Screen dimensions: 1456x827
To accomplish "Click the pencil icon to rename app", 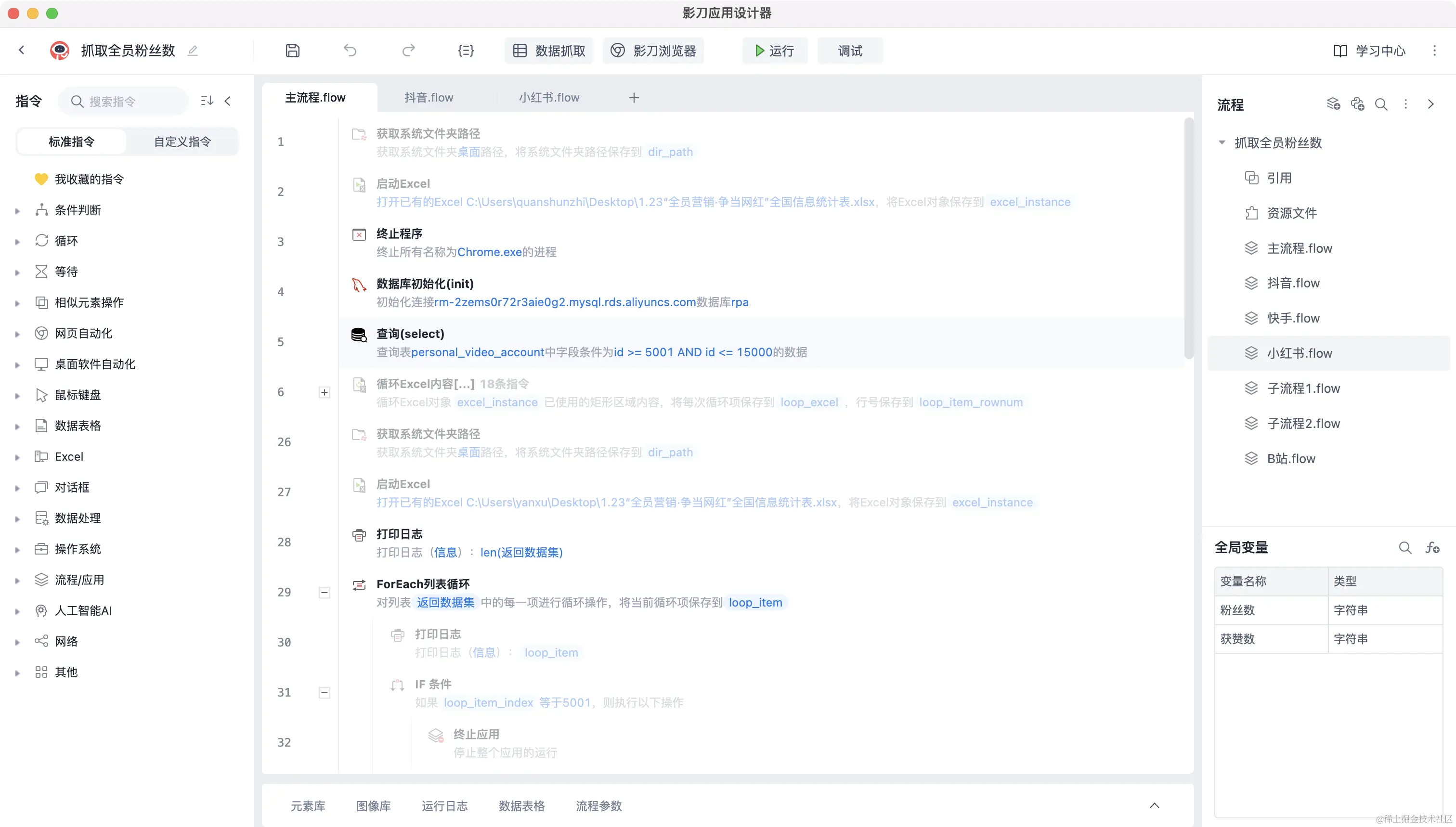I will (193, 51).
